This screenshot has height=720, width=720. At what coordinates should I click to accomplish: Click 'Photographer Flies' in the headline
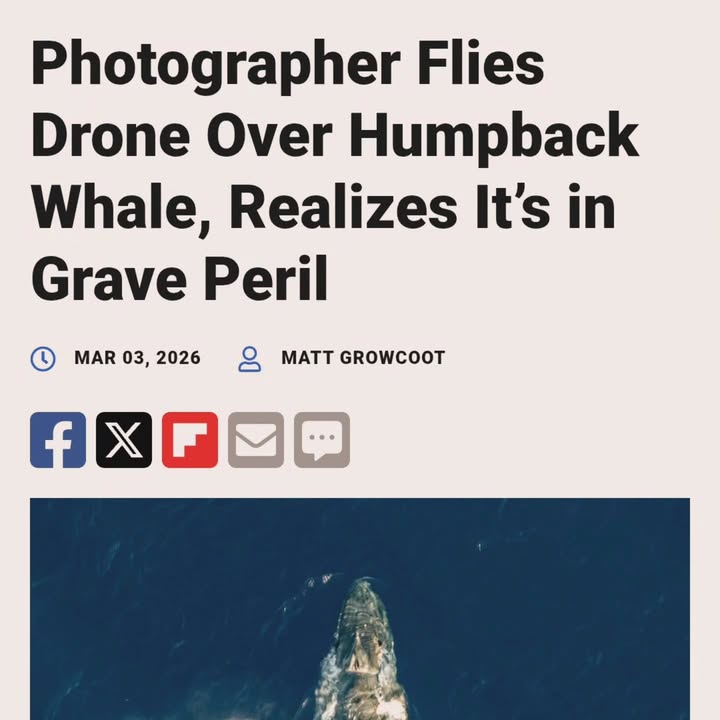287,64
